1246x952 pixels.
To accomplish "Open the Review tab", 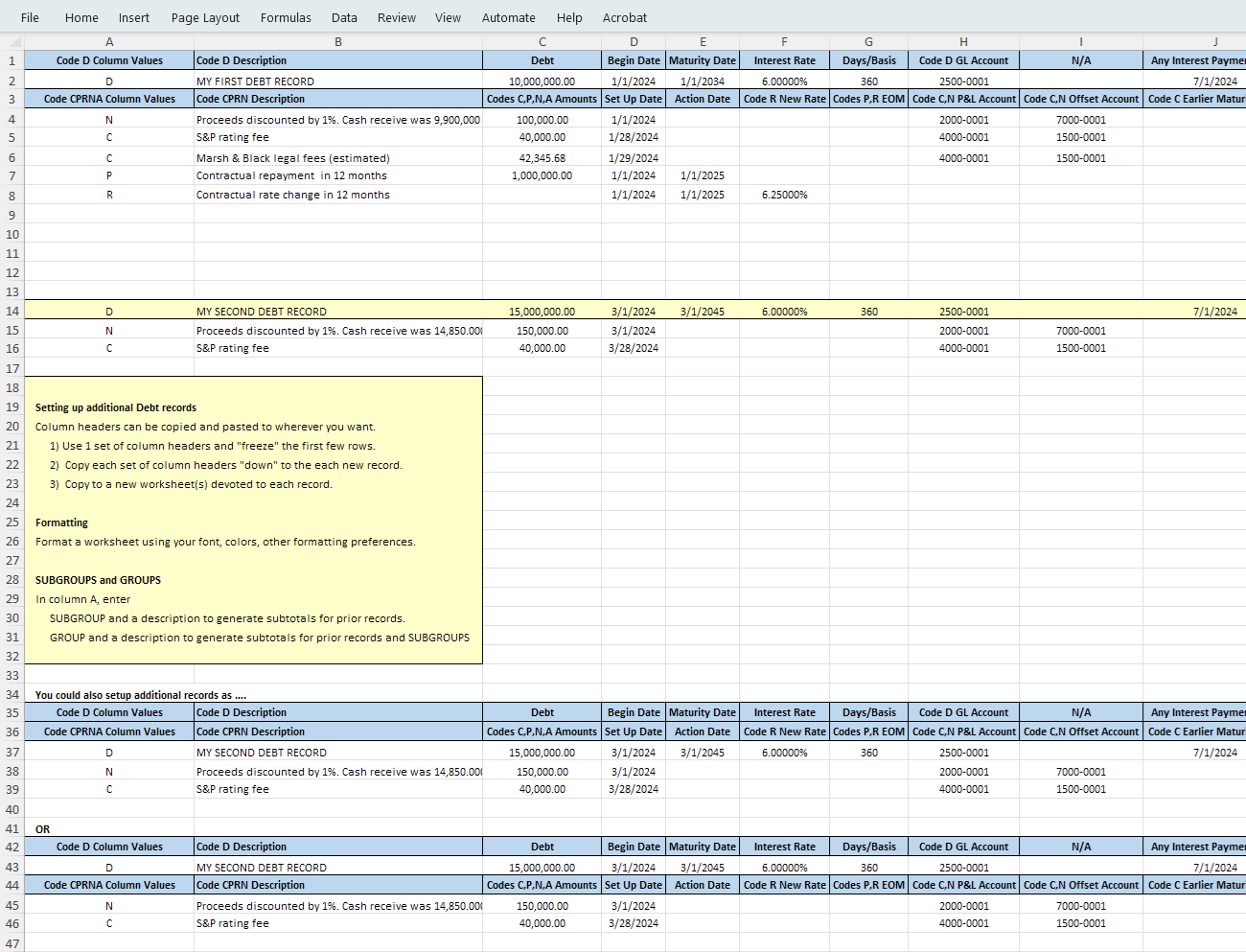I will pyautogui.click(x=397, y=17).
